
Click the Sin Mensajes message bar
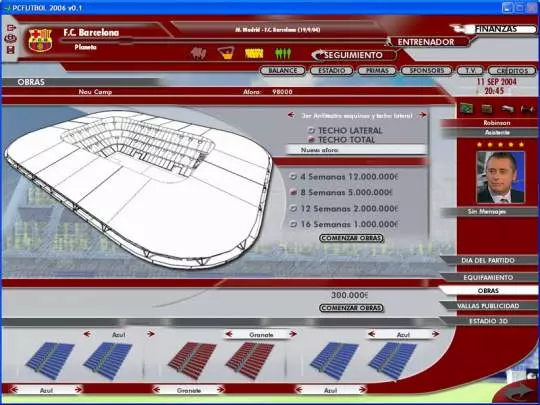pyautogui.click(x=487, y=212)
